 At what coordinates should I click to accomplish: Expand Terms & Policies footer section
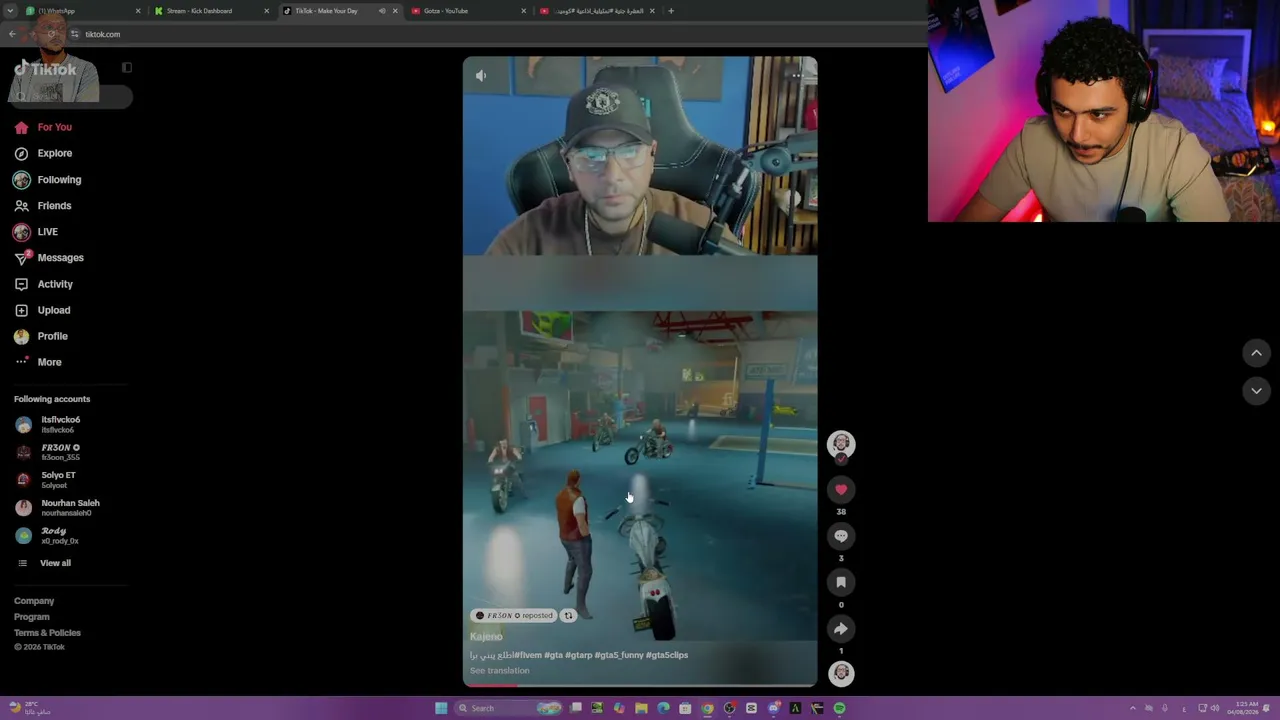(x=47, y=633)
